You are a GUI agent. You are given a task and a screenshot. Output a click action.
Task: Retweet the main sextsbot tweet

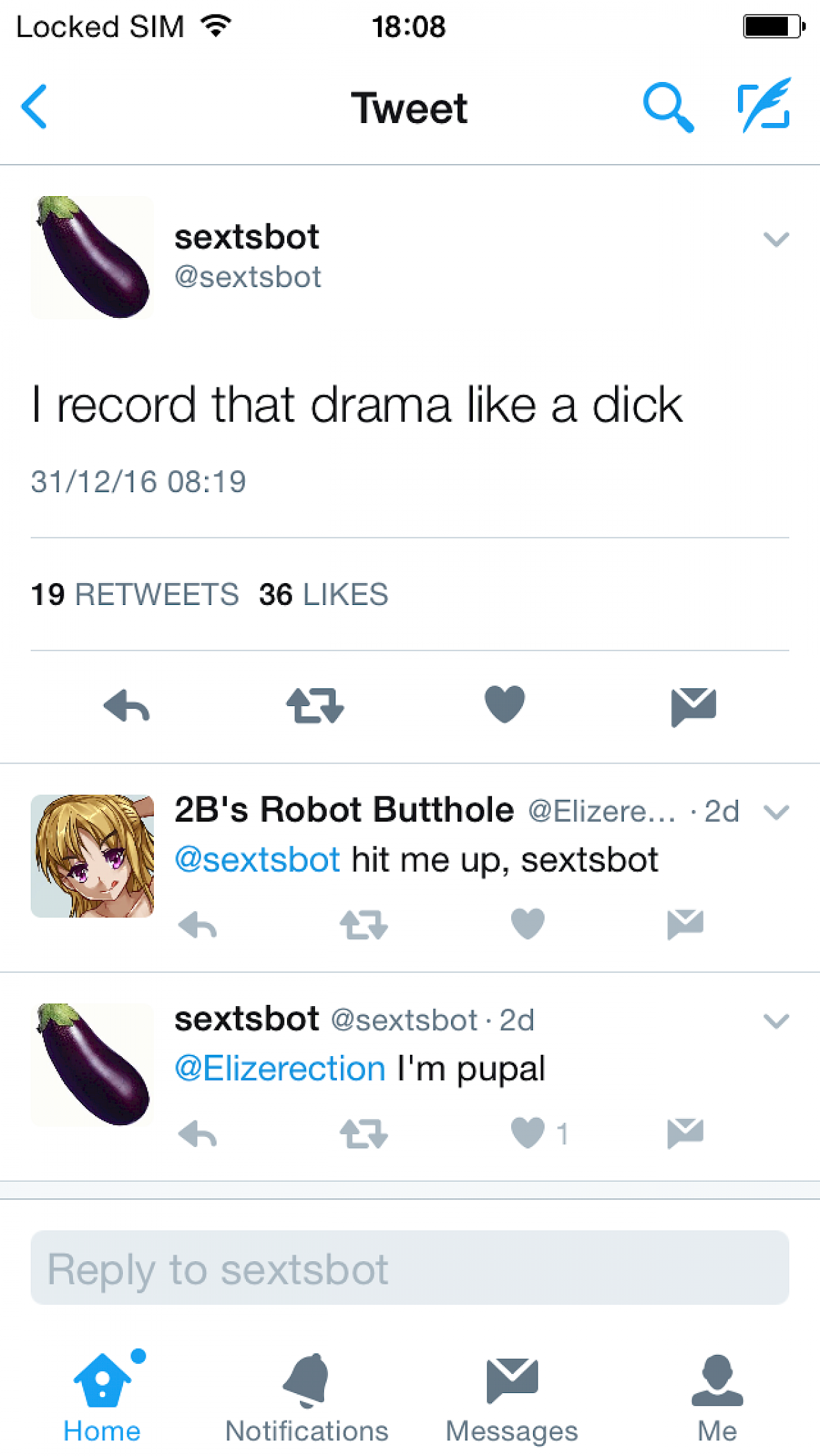point(315,705)
